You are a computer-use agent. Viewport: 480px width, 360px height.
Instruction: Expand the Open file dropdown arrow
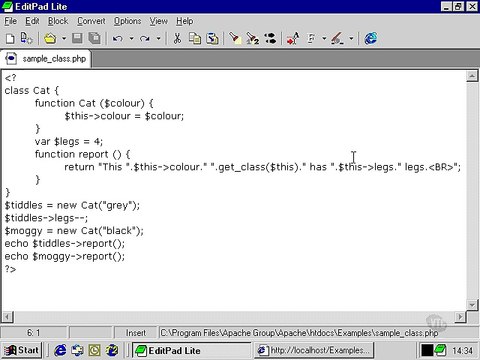(x=64, y=39)
